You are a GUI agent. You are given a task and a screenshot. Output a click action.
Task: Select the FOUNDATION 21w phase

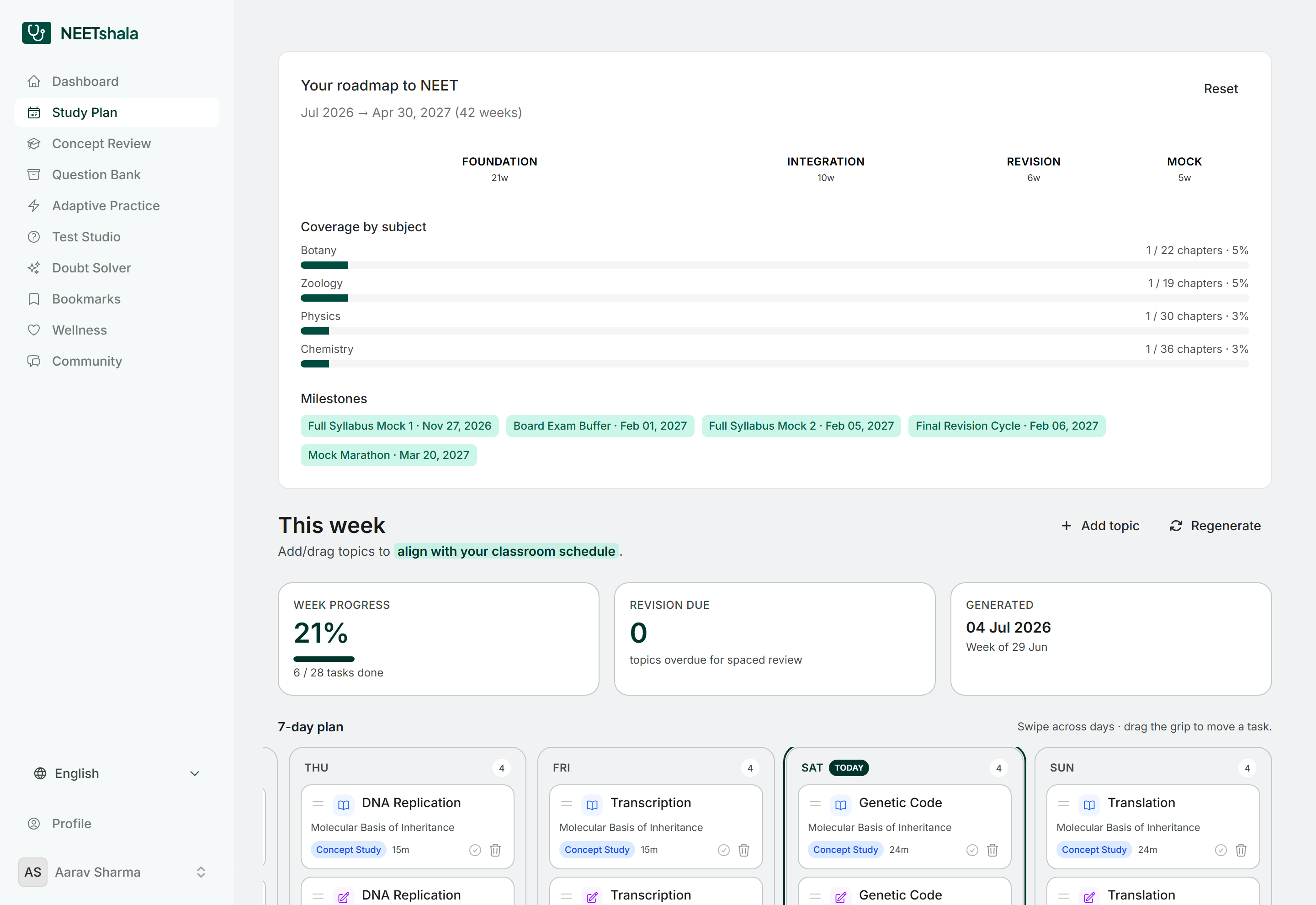point(499,169)
